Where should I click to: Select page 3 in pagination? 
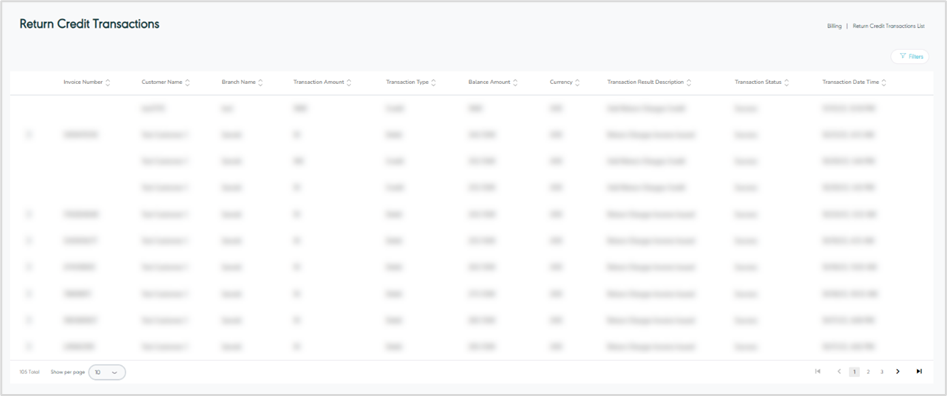point(882,372)
